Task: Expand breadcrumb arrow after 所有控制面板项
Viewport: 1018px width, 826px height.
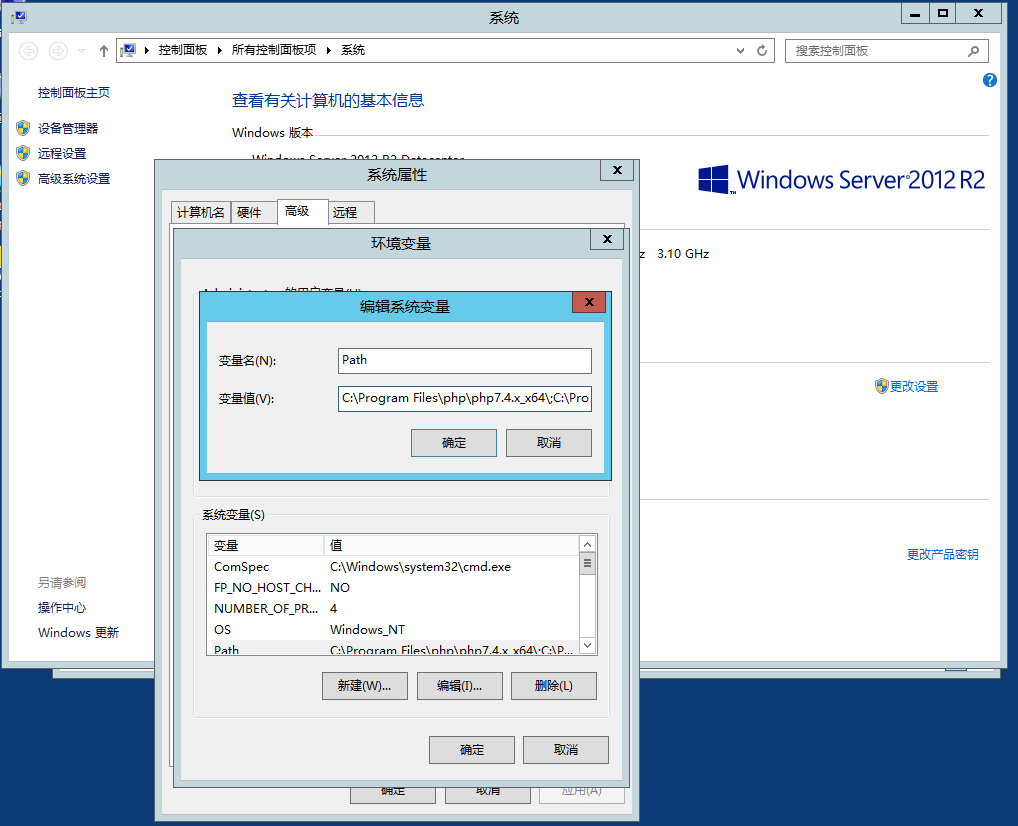Action: pyautogui.click(x=329, y=50)
